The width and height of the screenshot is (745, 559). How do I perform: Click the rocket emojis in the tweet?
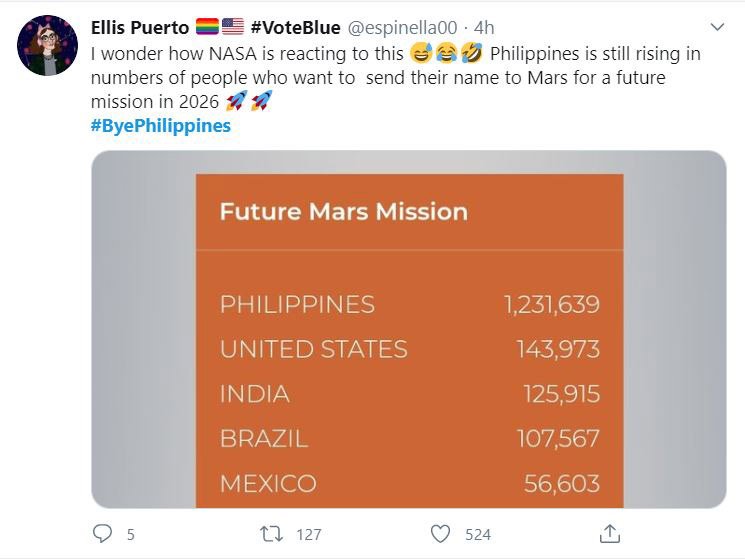pos(250,101)
